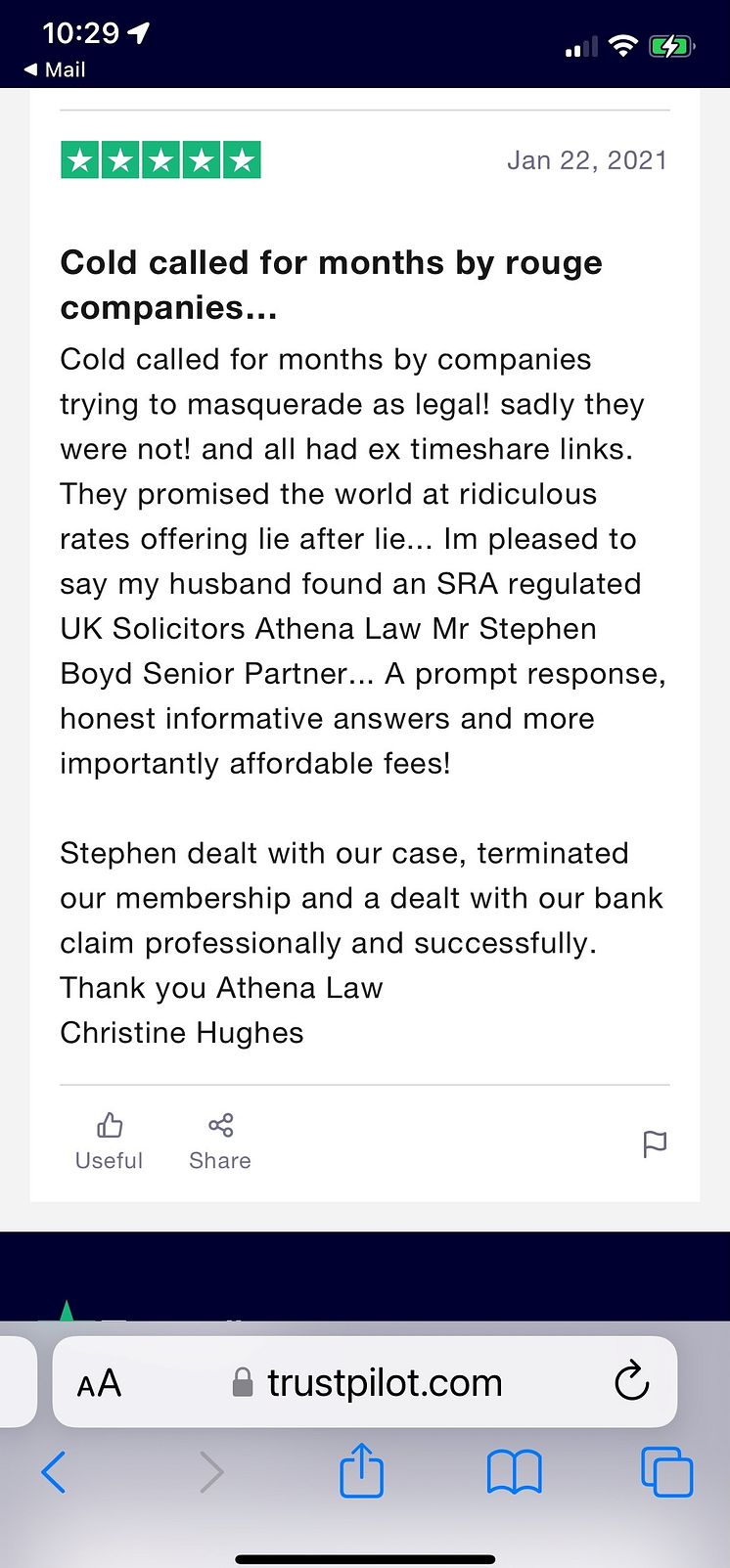Open the AA reader text options
This screenshot has width=730, height=1568.
pyautogui.click(x=99, y=1383)
